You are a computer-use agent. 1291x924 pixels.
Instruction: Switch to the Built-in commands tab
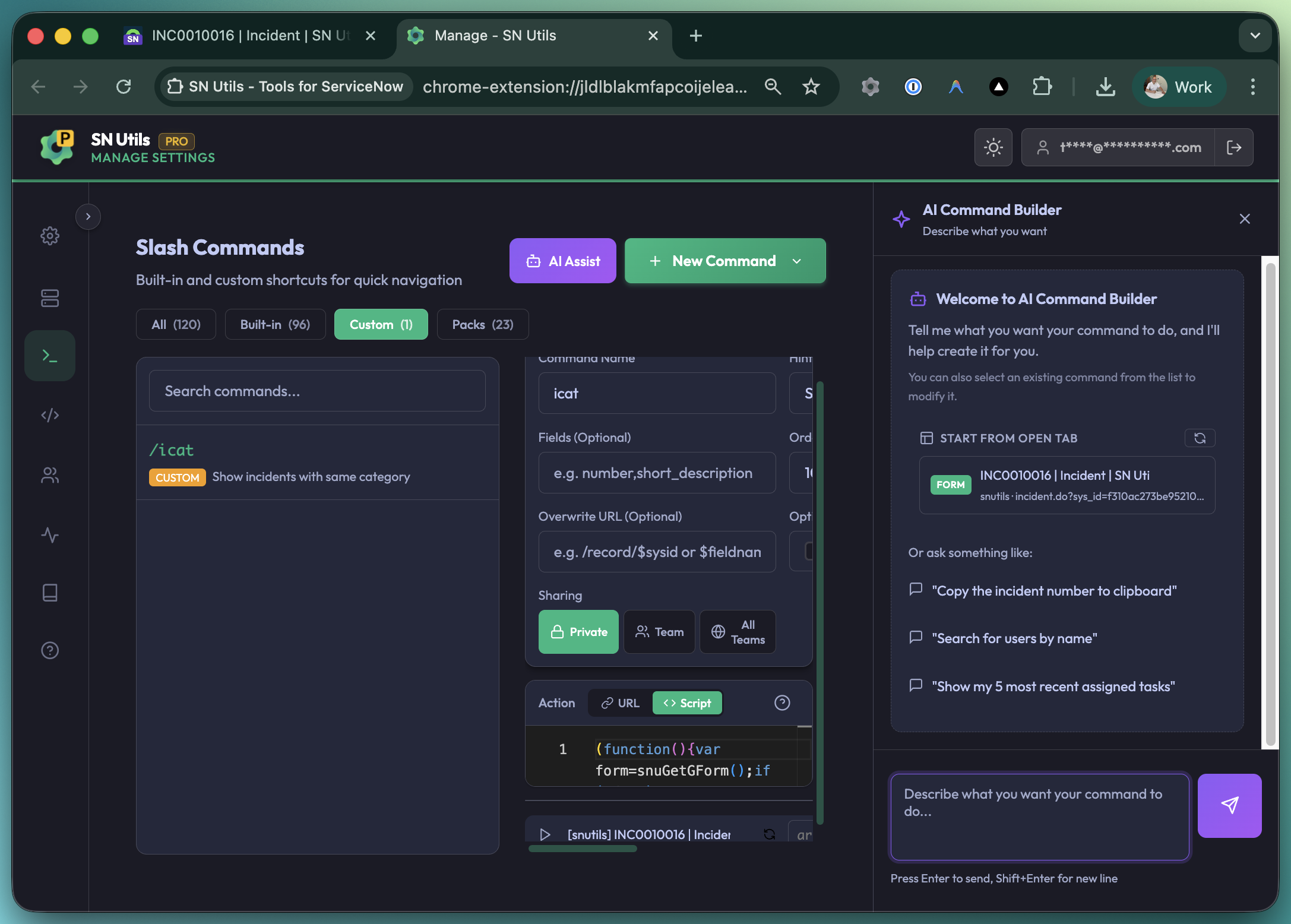coord(275,324)
